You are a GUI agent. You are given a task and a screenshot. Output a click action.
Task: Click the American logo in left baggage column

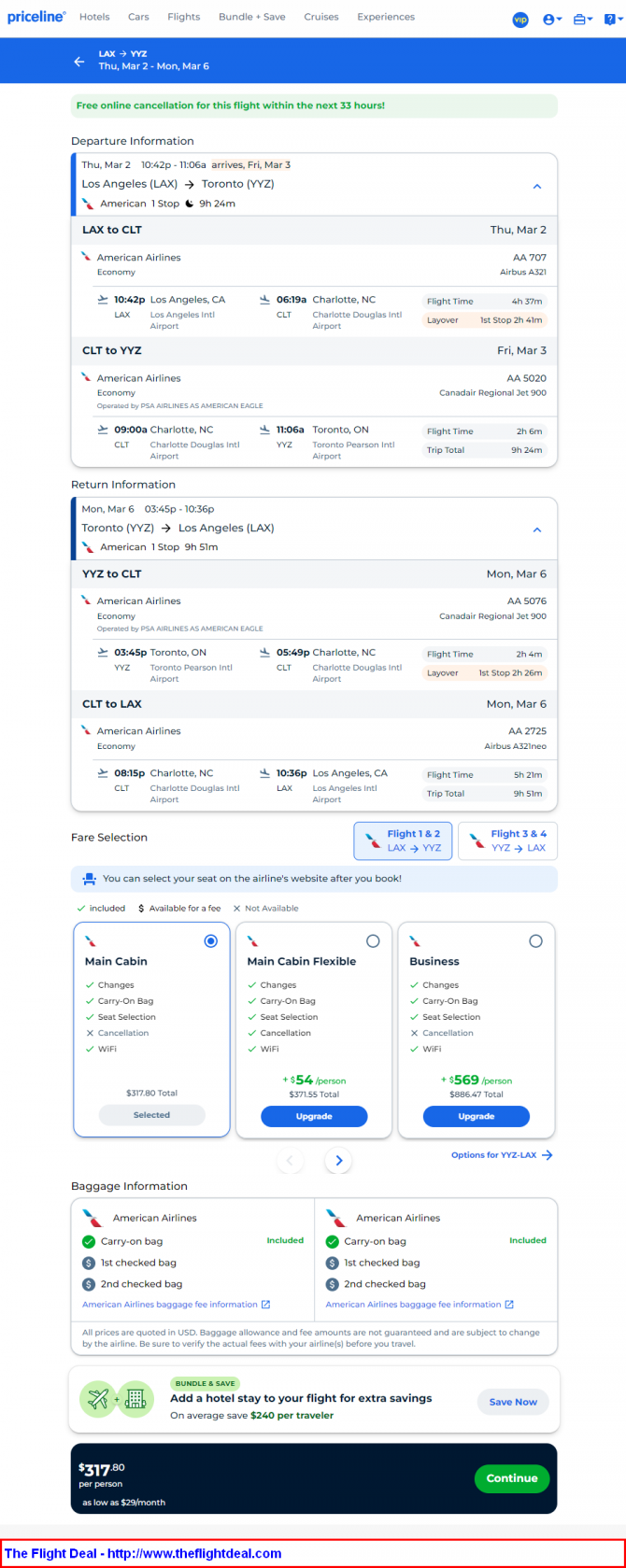point(92,1218)
